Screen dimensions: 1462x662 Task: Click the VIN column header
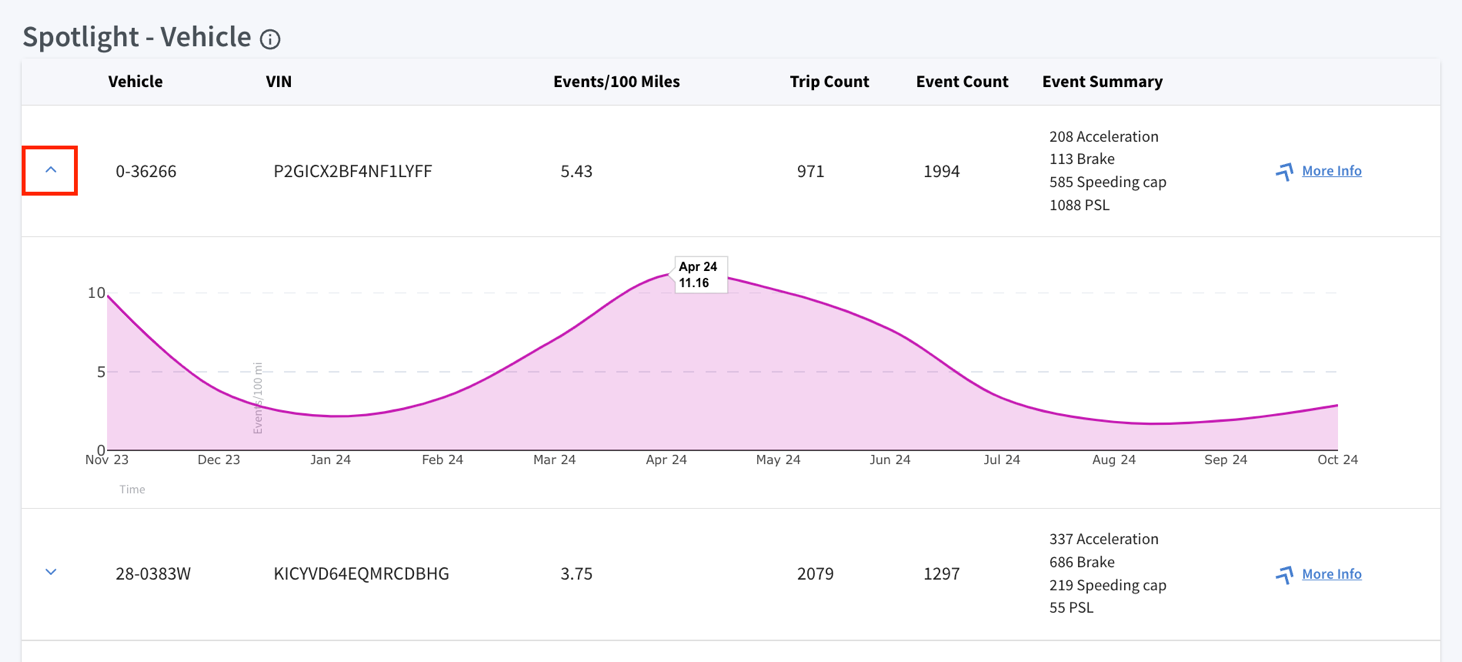pyautogui.click(x=279, y=82)
